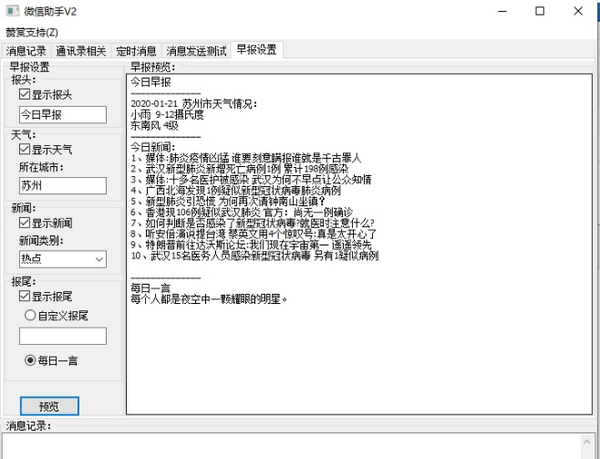Screen dimensions: 600x459
Task: Click the 苏州 city input field
Action: tap(63, 186)
